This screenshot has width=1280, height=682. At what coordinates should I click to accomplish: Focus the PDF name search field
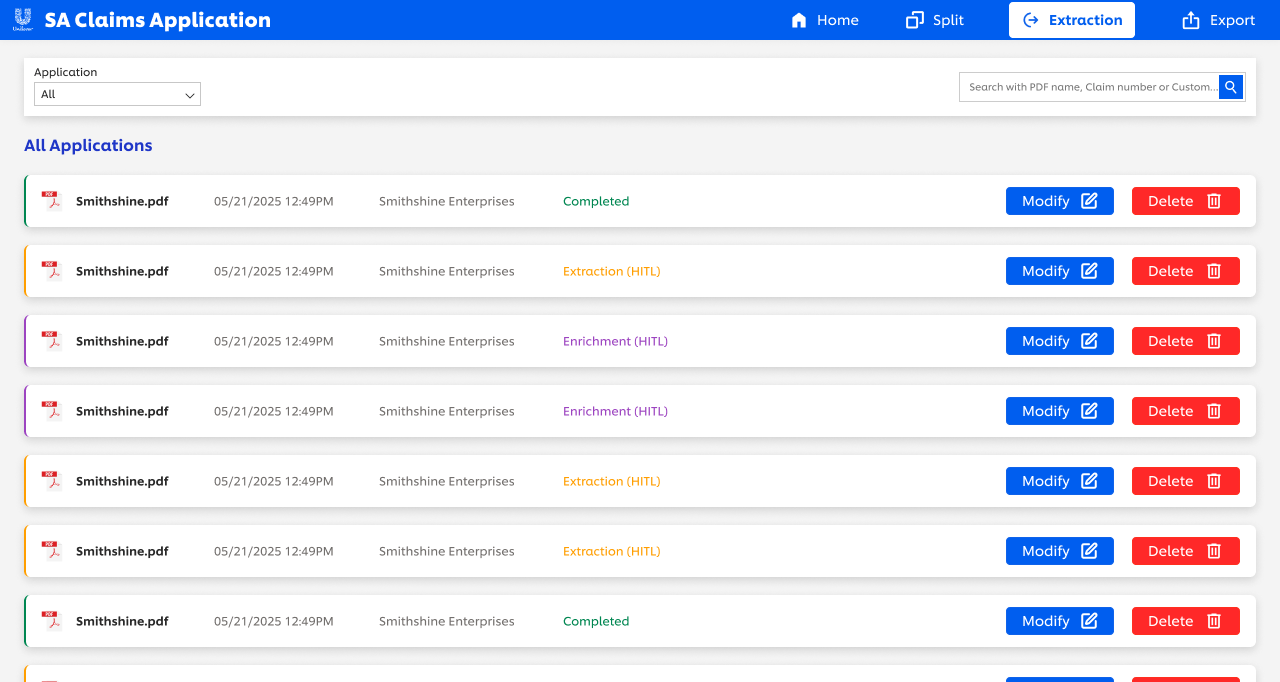tap(1088, 87)
